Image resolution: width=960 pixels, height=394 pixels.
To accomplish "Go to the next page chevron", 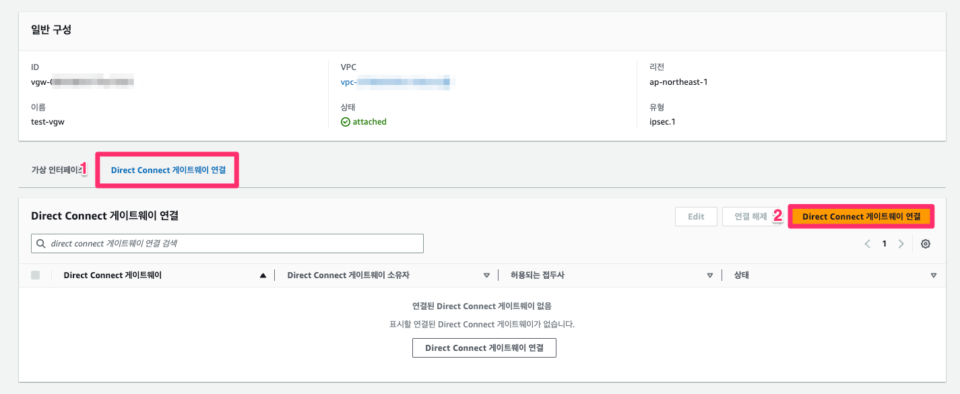I will pyautogui.click(x=901, y=243).
